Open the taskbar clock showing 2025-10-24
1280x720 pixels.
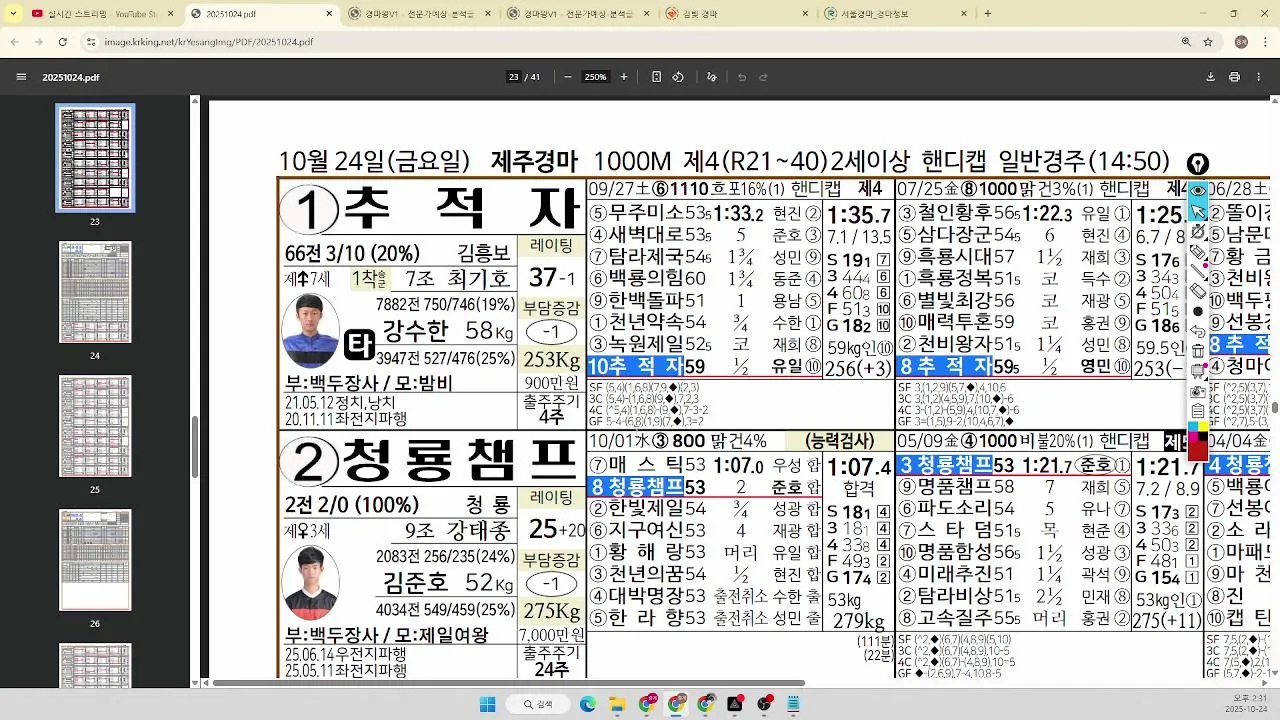coord(1246,704)
